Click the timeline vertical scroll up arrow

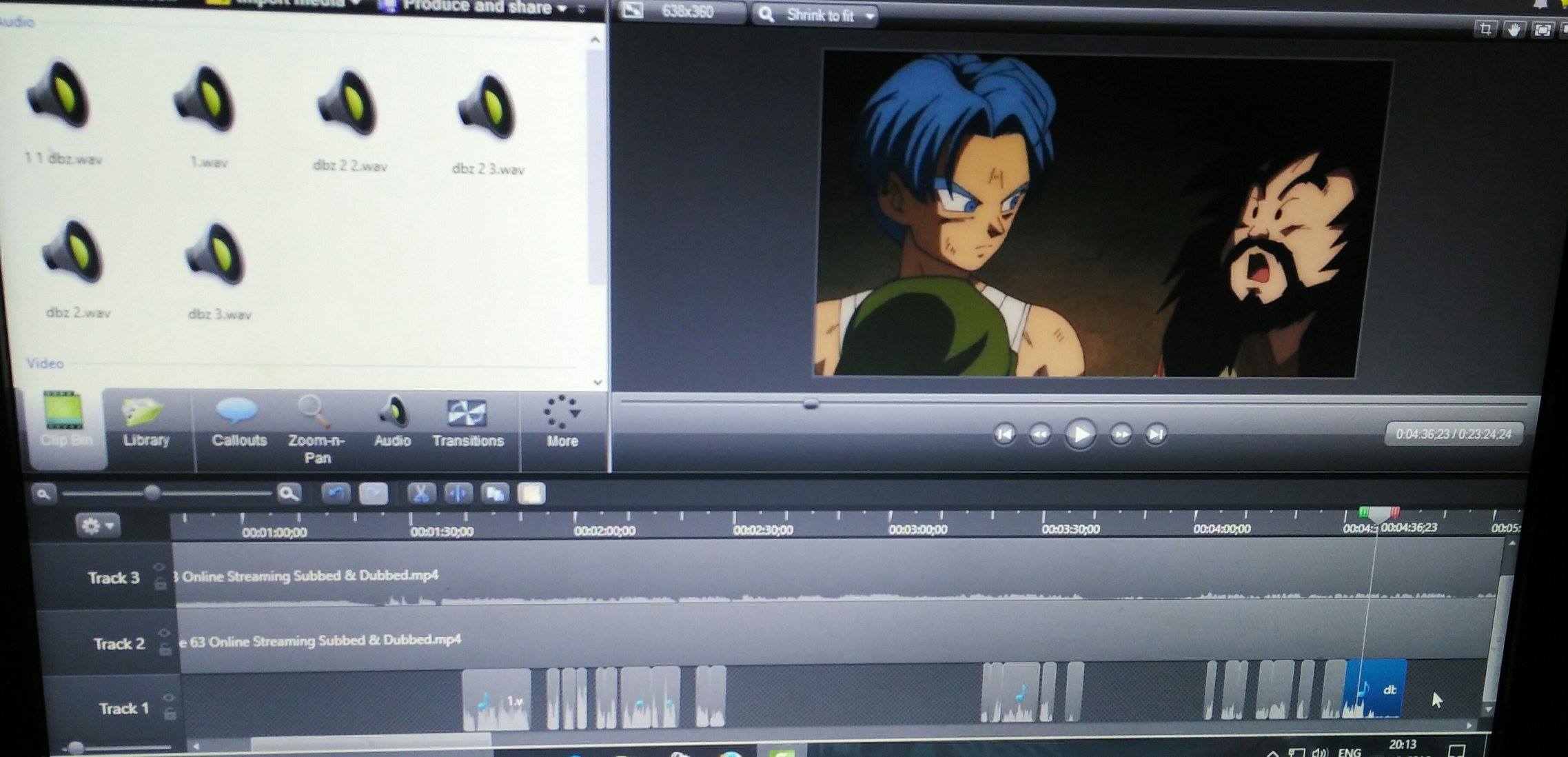tap(1511, 544)
